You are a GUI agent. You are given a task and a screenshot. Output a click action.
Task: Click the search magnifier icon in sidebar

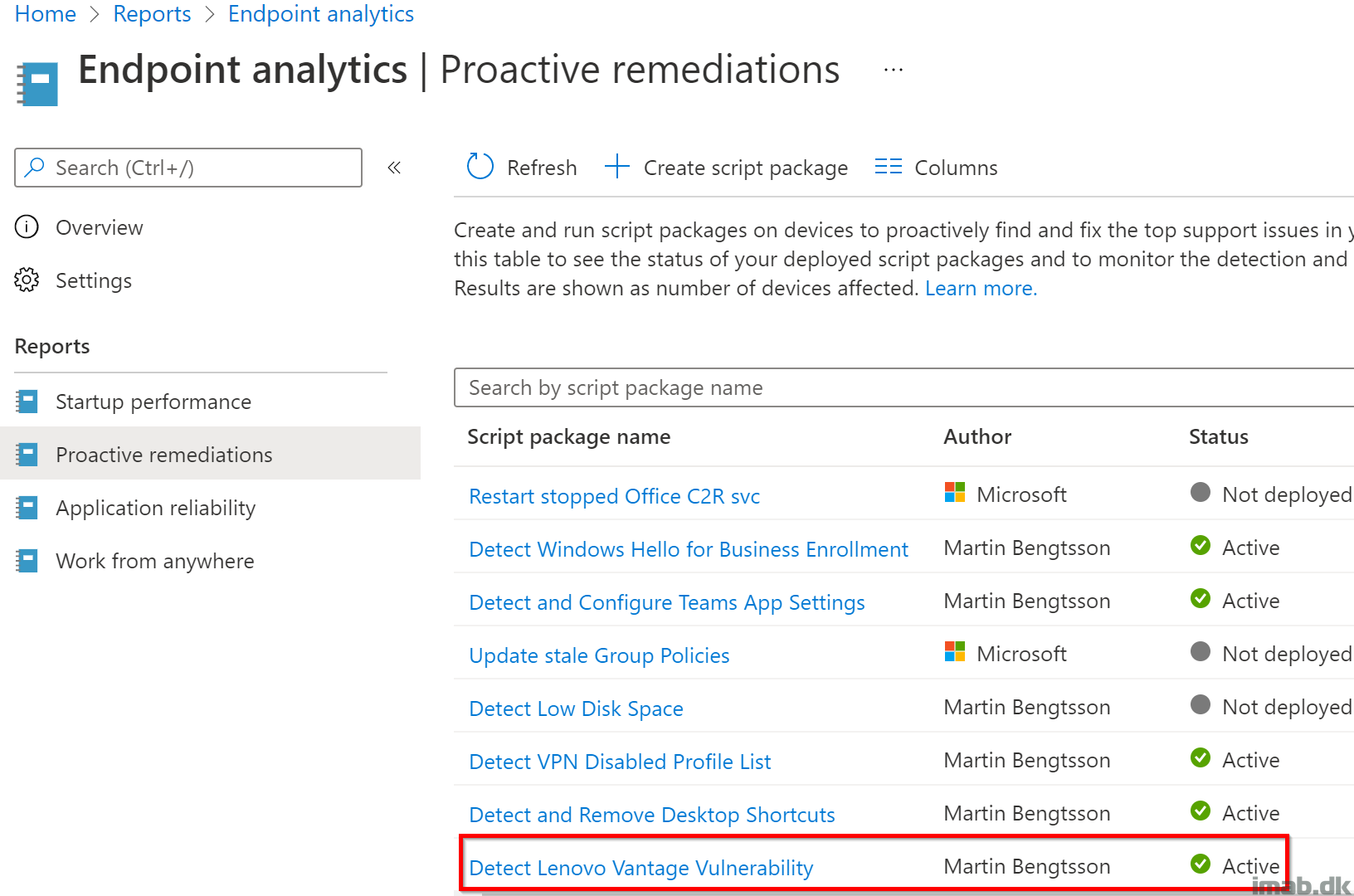pyautogui.click(x=35, y=168)
